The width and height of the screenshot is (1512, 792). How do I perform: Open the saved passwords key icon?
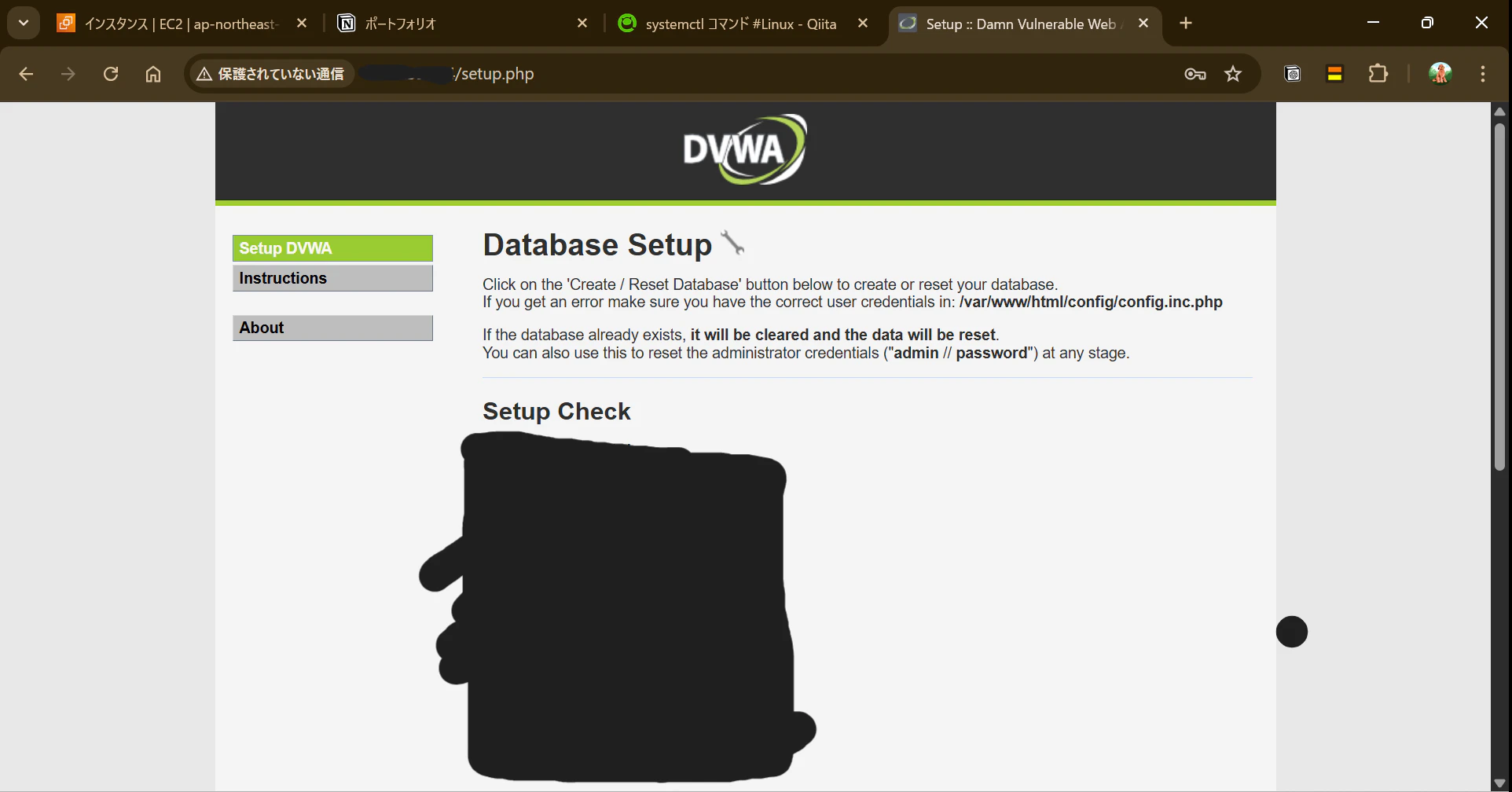point(1195,74)
